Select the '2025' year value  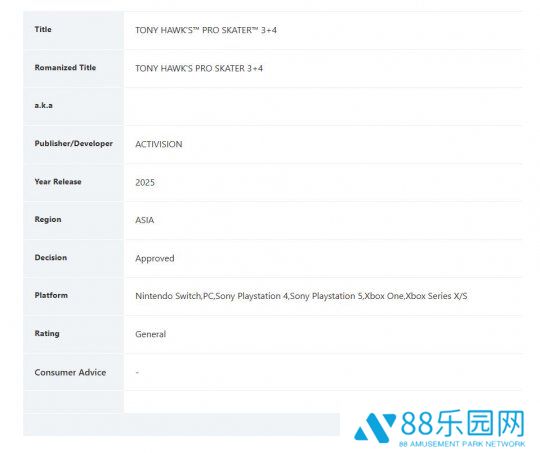point(145,183)
